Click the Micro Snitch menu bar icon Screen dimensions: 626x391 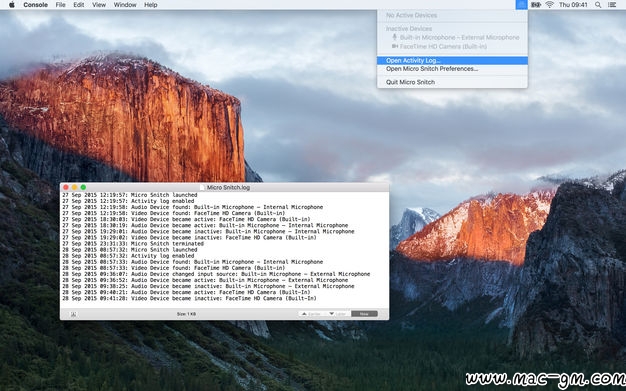pyautogui.click(x=521, y=5)
